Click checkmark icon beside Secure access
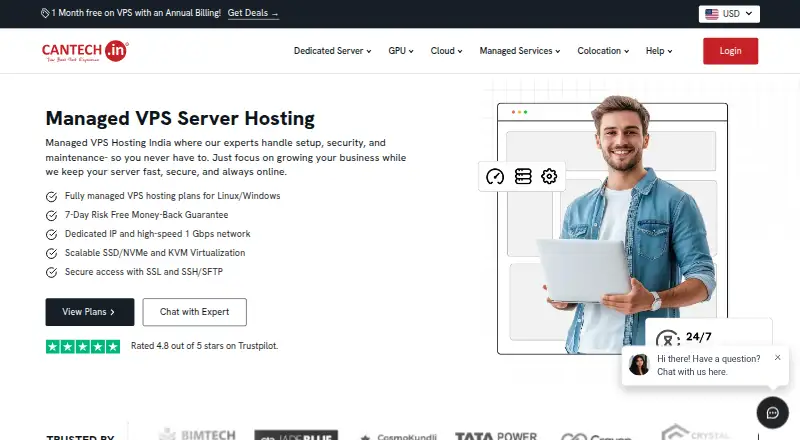The height and width of the screenshot is (440, 800). coord(52,272)
